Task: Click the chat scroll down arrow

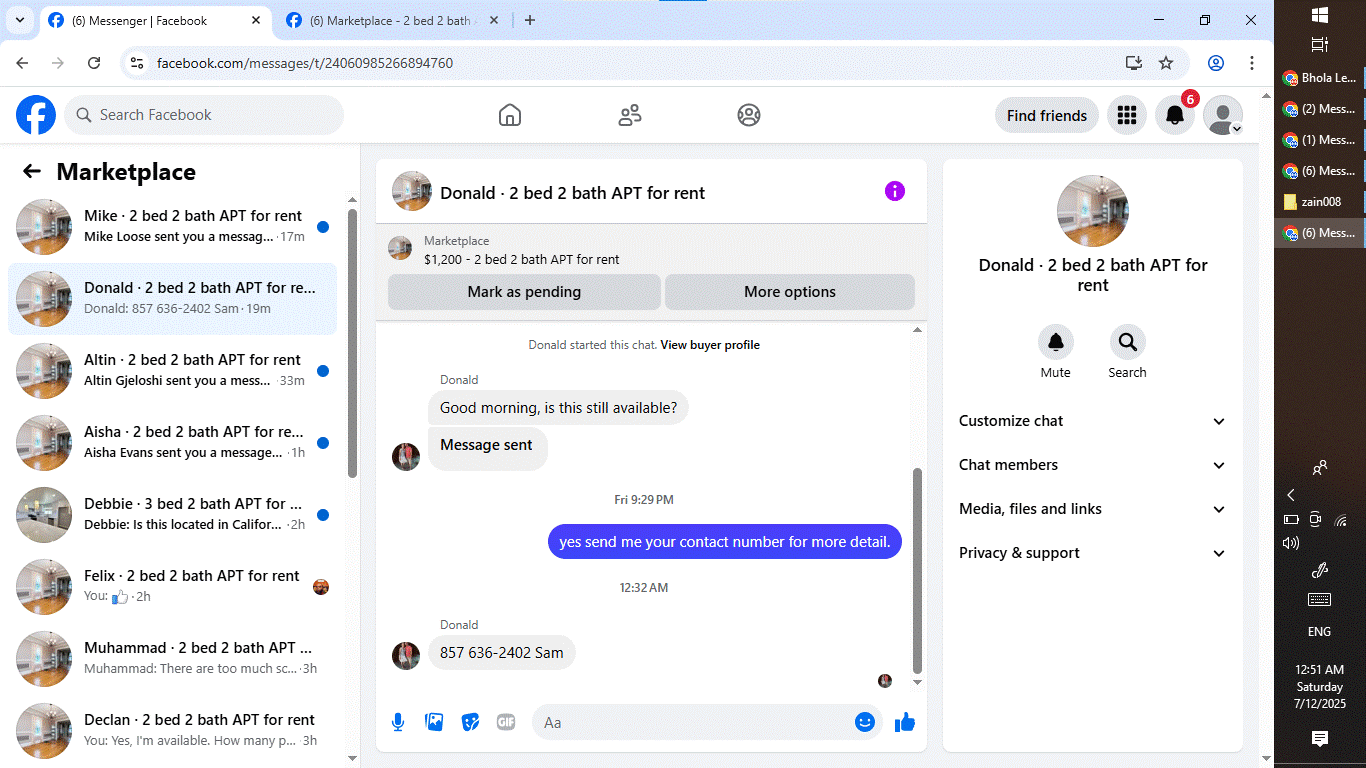Action: click(x=918, y=683)
